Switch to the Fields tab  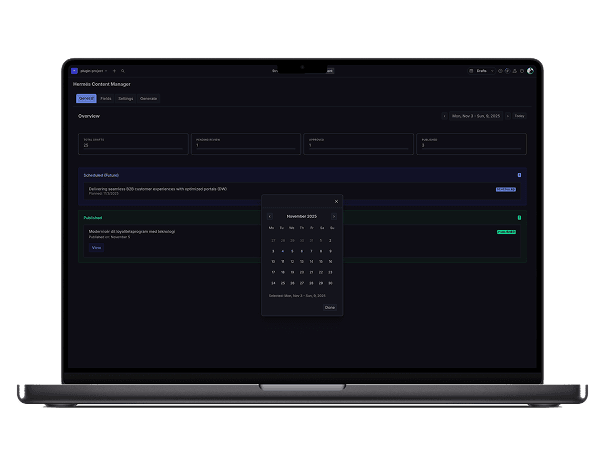(x=106, y=98)
